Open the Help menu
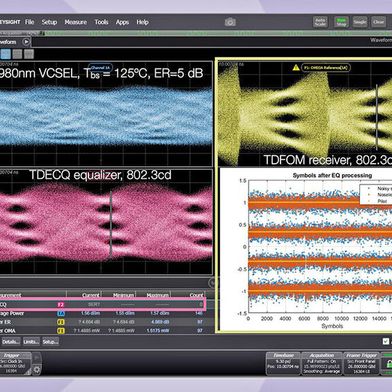 coord(142,22)
